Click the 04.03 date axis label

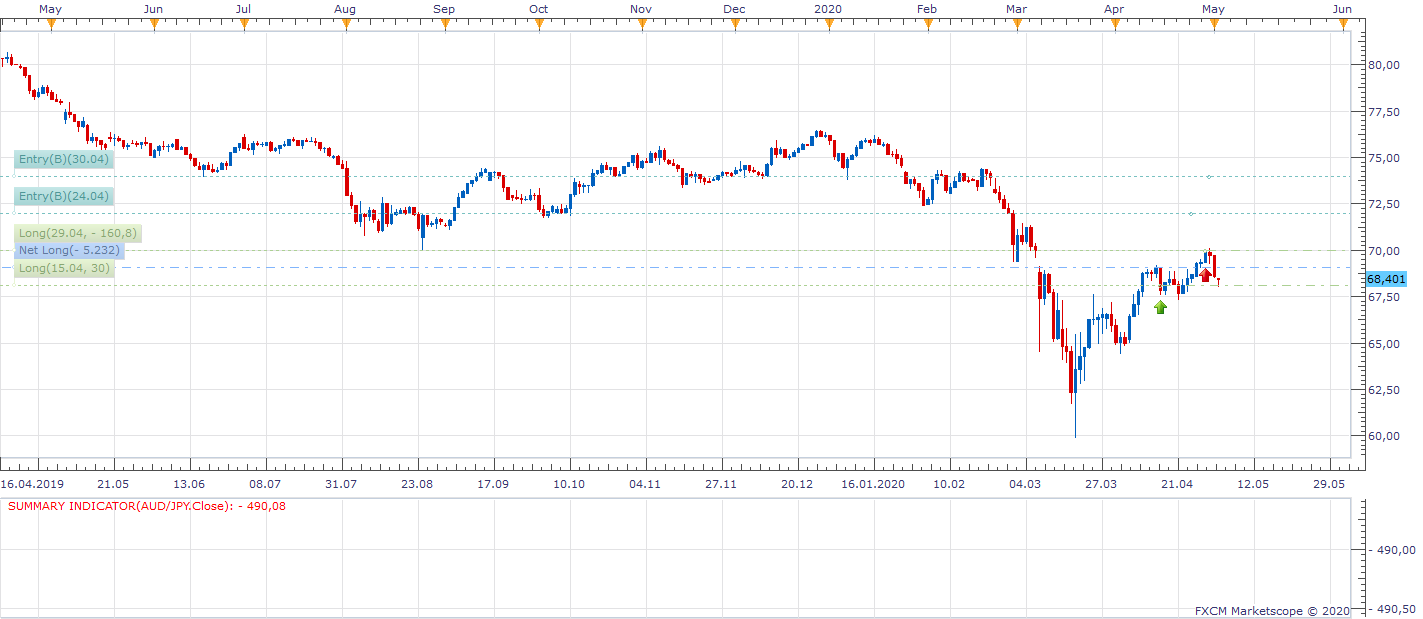pyautogui.click(x=1025, y=484)
